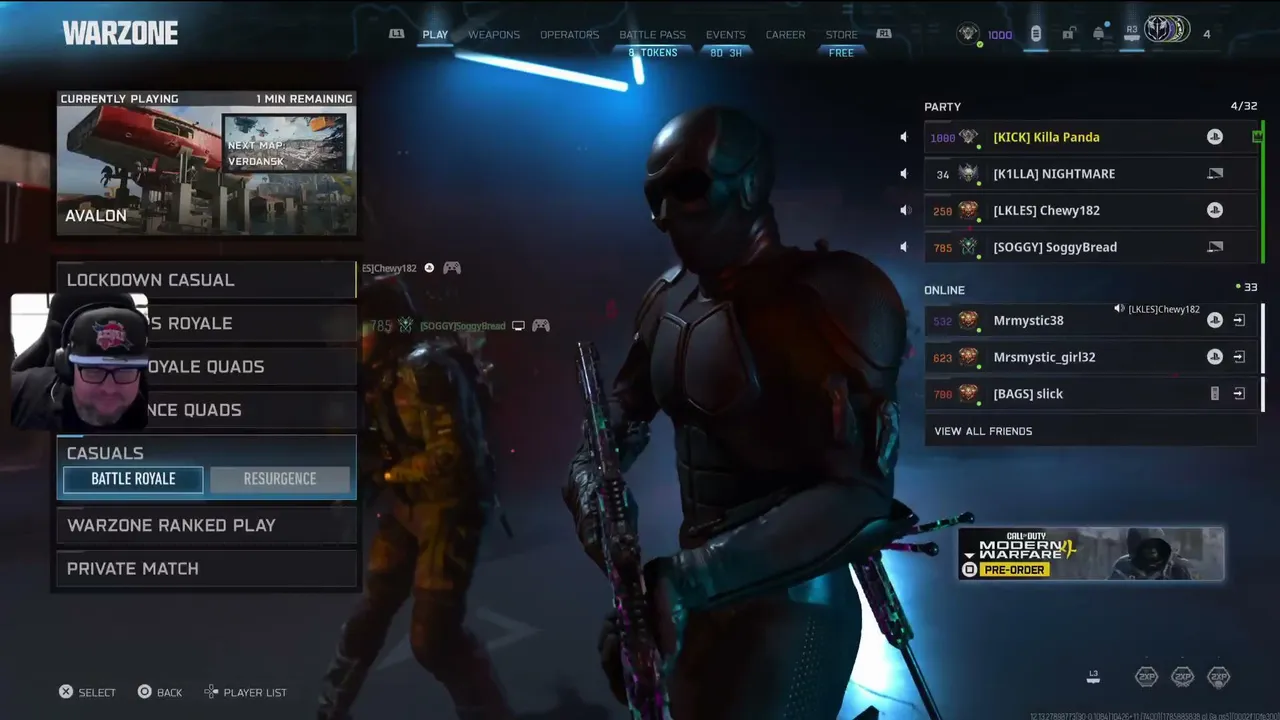Open the notifications bell
Screen dimensions: 1280x720
[1099, 34]
